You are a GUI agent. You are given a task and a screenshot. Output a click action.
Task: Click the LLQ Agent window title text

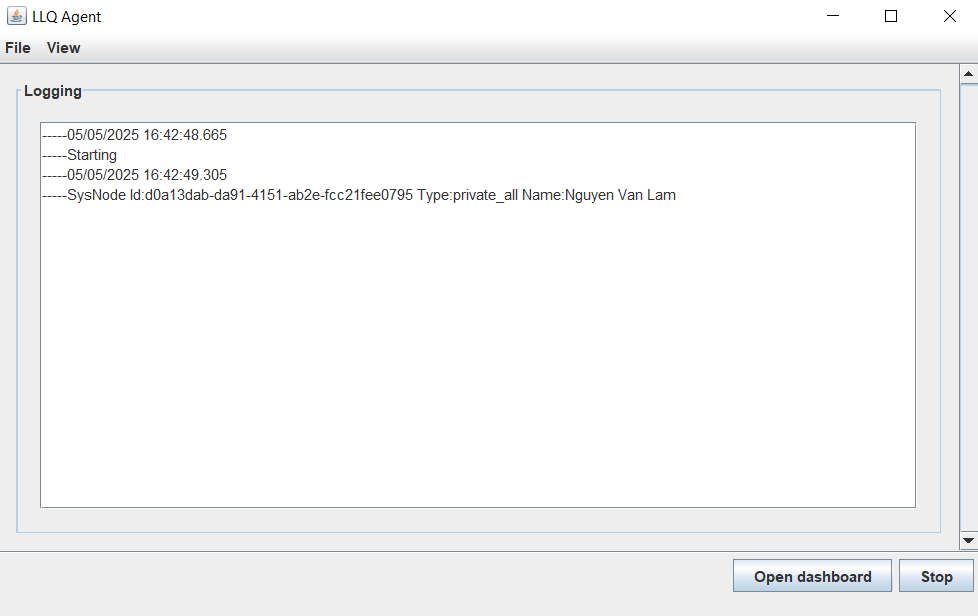pos(66,17)
